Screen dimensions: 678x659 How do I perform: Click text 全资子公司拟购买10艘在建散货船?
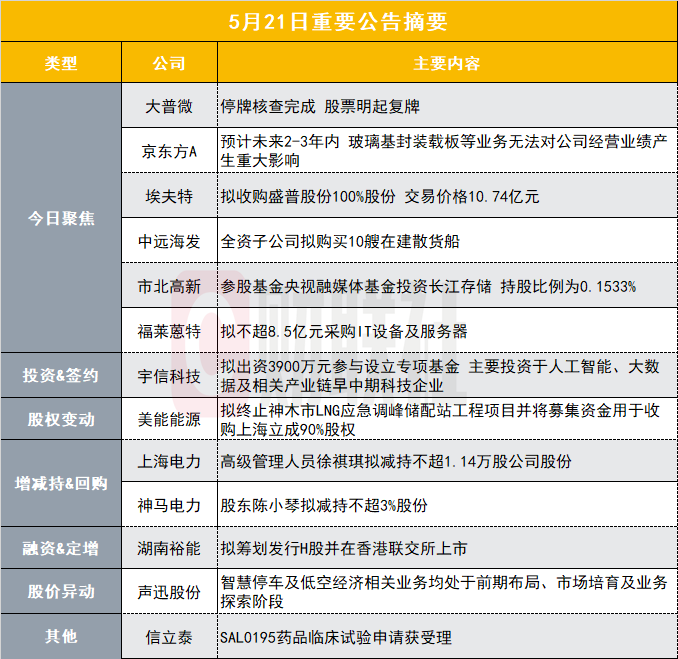click(340, 241)
